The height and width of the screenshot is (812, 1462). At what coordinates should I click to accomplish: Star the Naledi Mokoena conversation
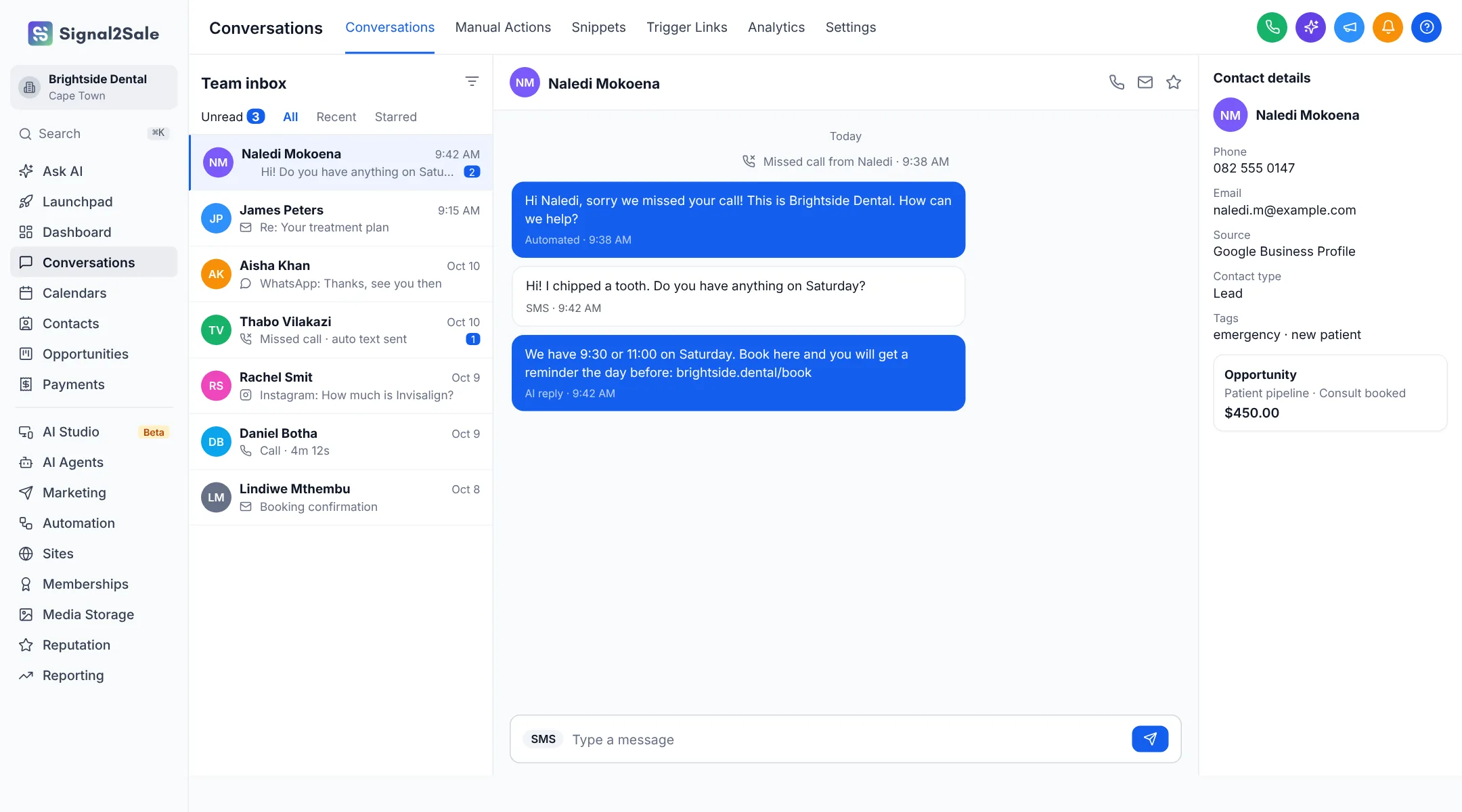pyautogui.click(x=1174, y=83)
